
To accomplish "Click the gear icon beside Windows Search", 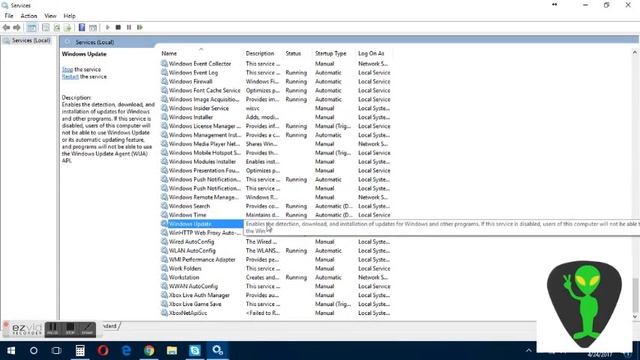I will point(164,206).
